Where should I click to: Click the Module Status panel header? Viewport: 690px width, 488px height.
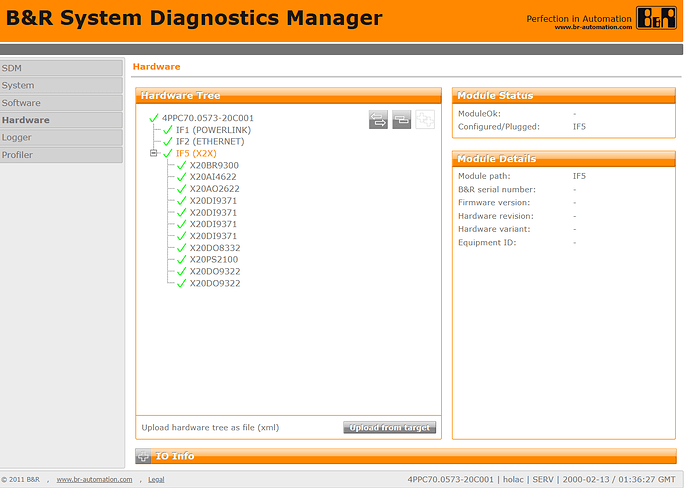[564, 95]
